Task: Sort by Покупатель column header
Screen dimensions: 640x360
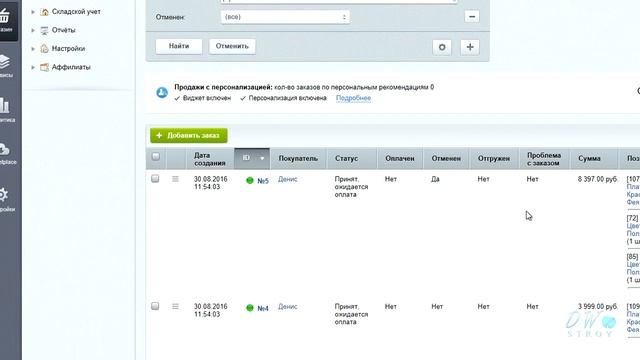Action: click(298, 158)
